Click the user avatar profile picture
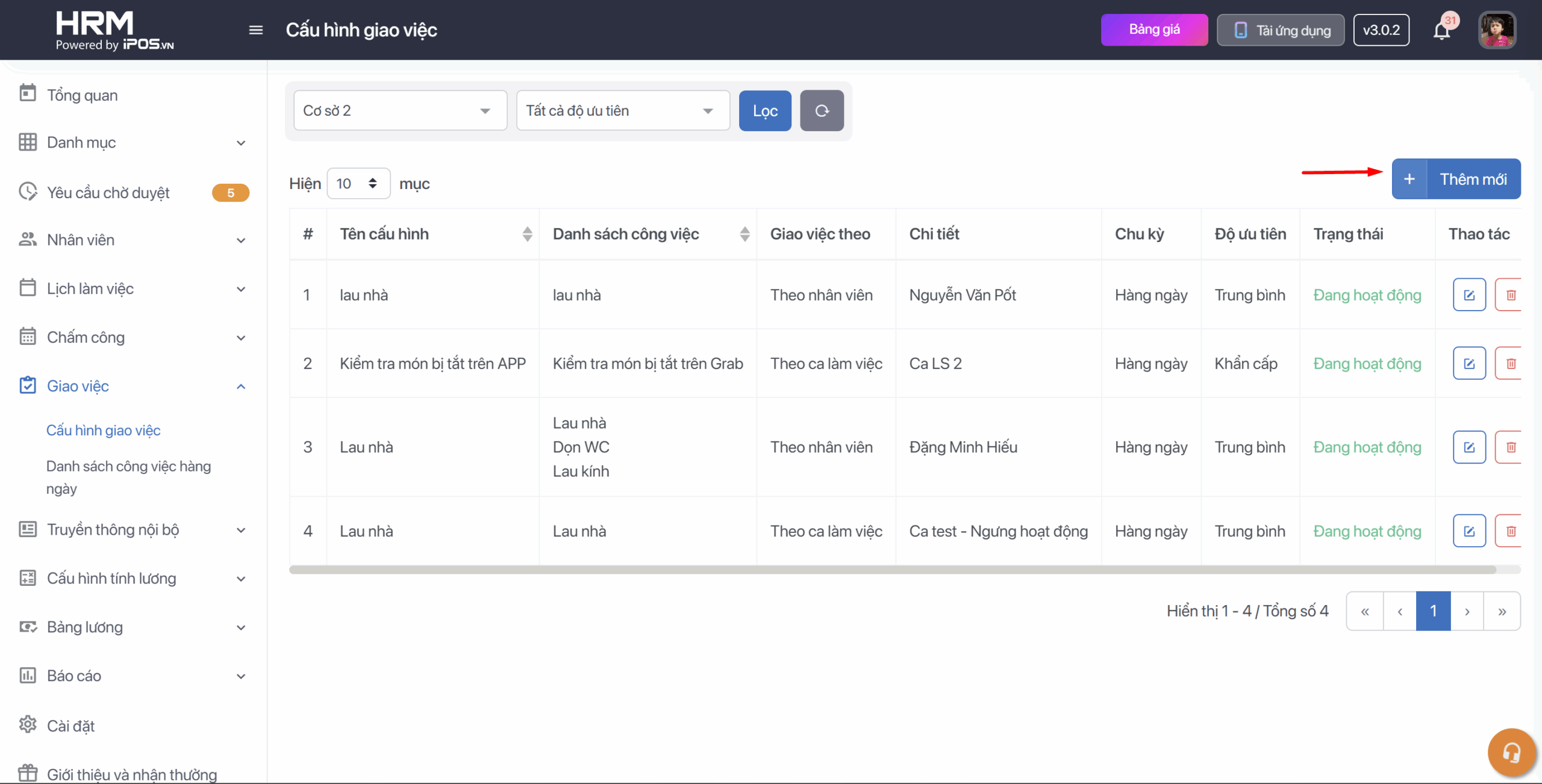1542x784 pixels. (1496, 30)
